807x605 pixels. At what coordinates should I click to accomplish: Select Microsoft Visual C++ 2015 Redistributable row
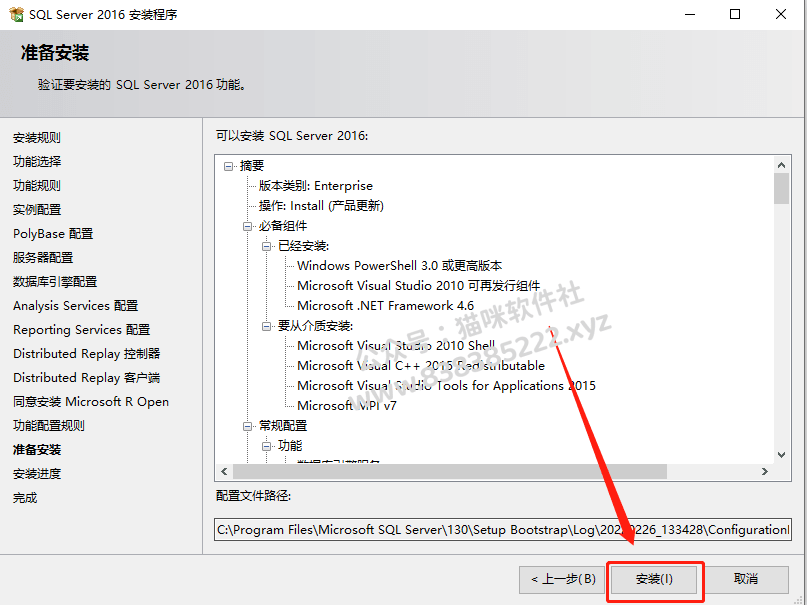[421, 366]
